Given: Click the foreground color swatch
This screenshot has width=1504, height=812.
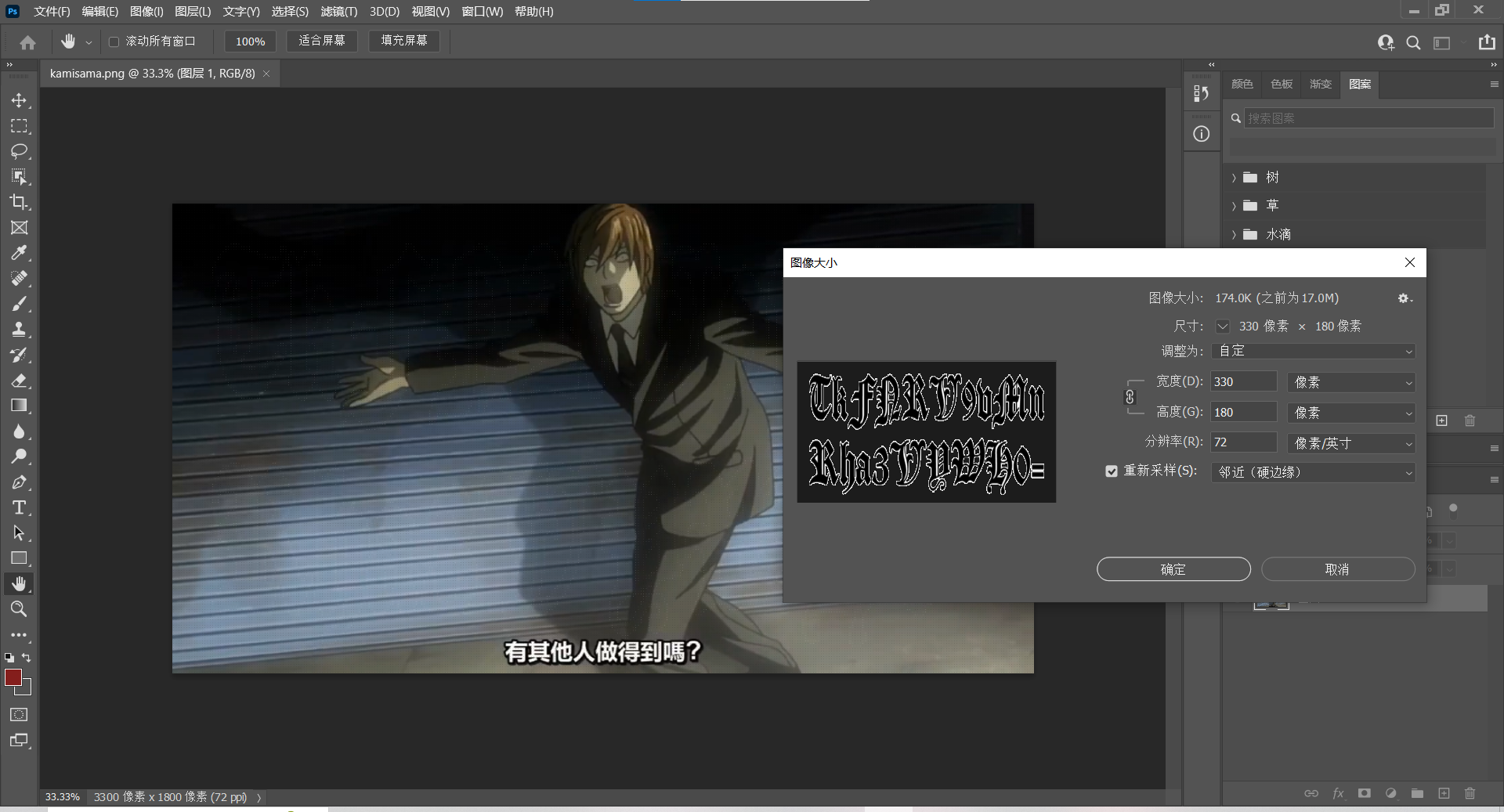Looking at the screenshot, I should tap(13, 677).
